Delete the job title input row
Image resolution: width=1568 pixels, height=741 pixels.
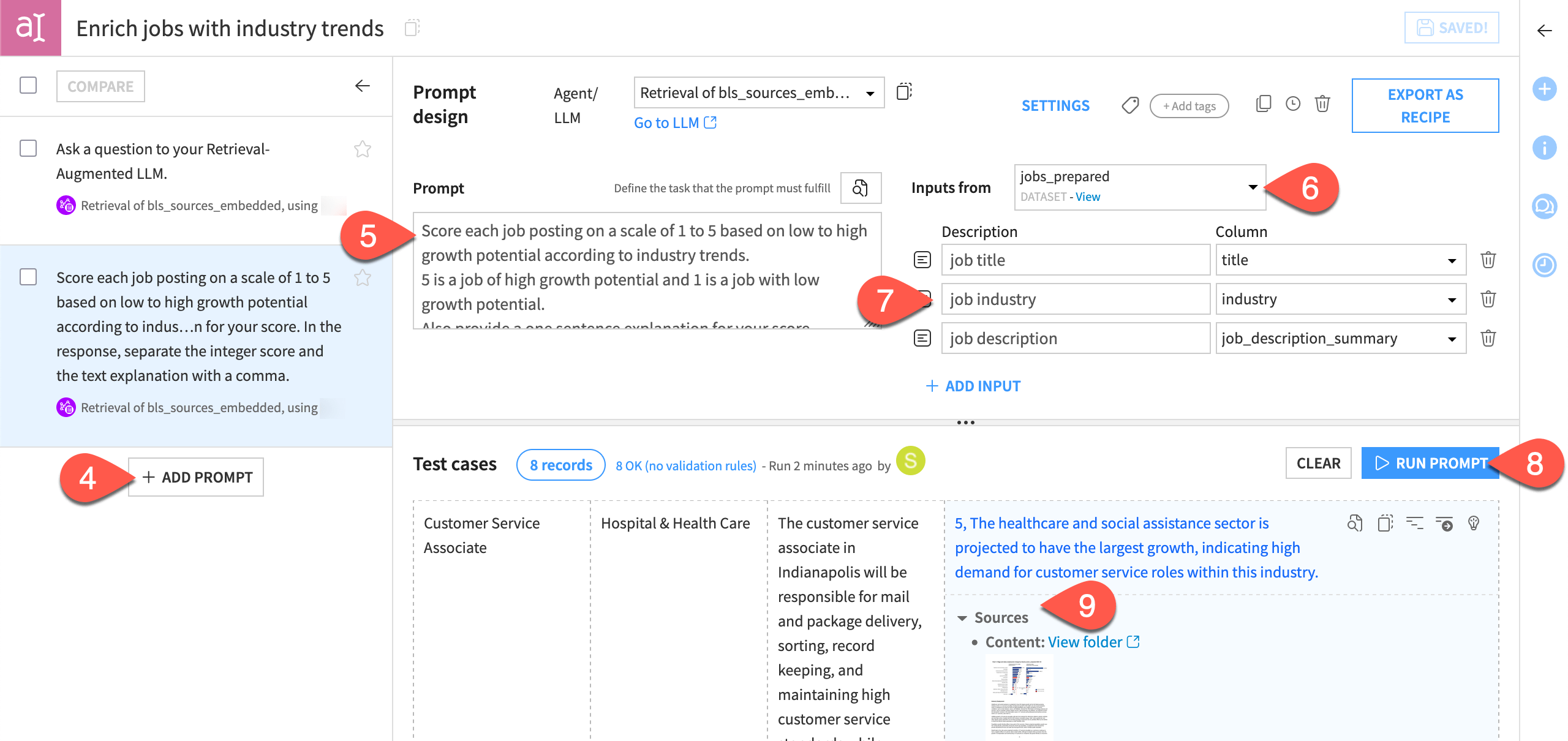coord(1488,260)
